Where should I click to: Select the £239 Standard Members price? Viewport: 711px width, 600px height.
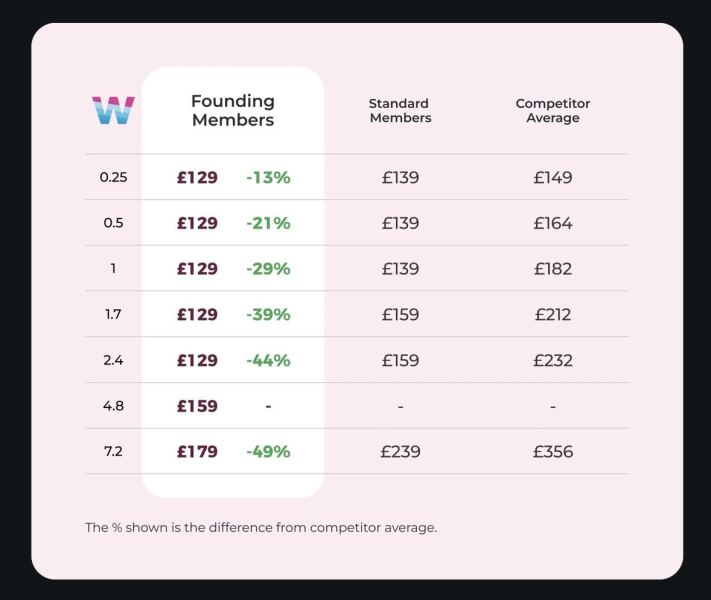click(x=400, y=452)
